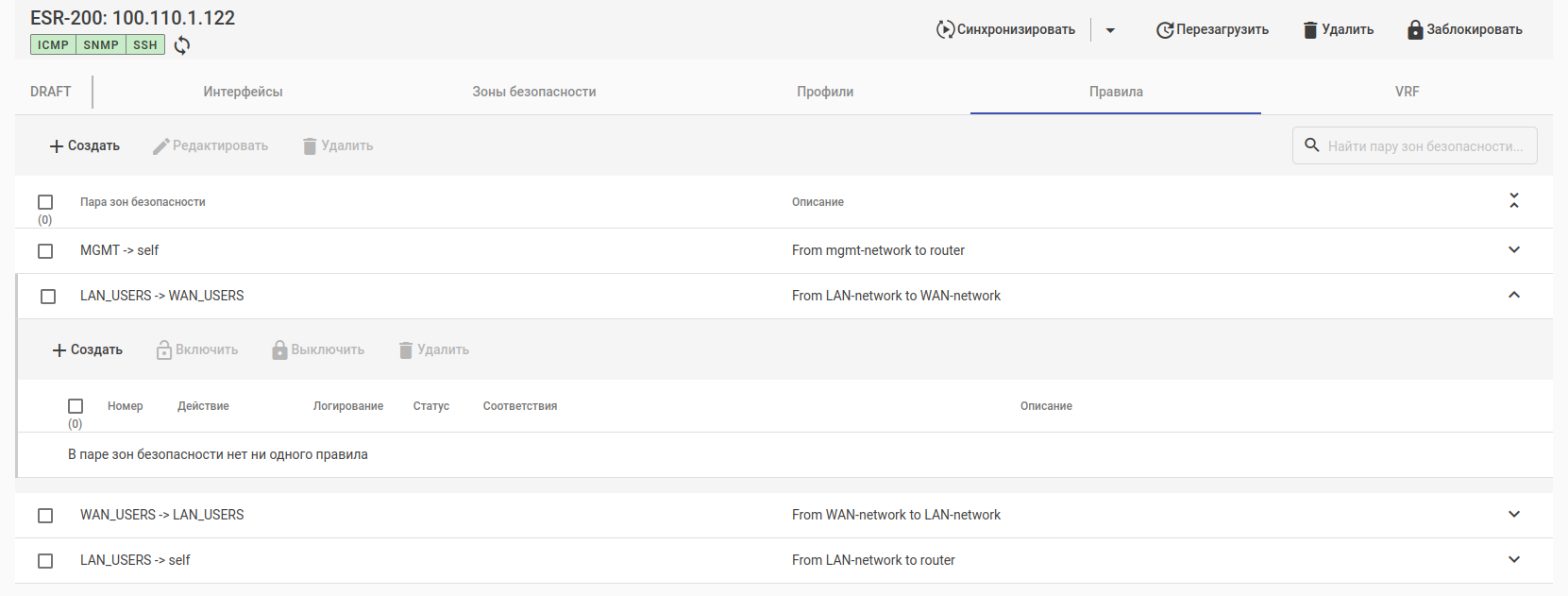The image size is (1568, 596).
Task: Collapse the LAN_USERS -> WAN_USERS row
Action: tap(1514, 296)
